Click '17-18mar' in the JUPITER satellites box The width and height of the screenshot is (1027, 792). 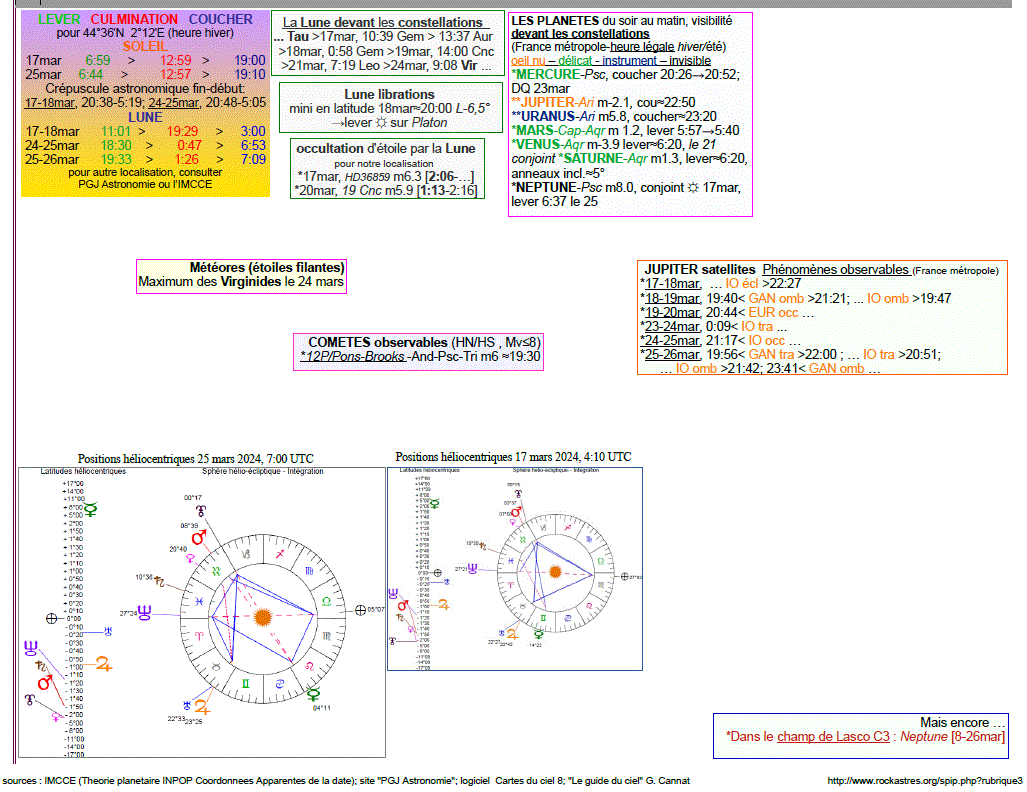pyautogui.click(x=673, y=284)
